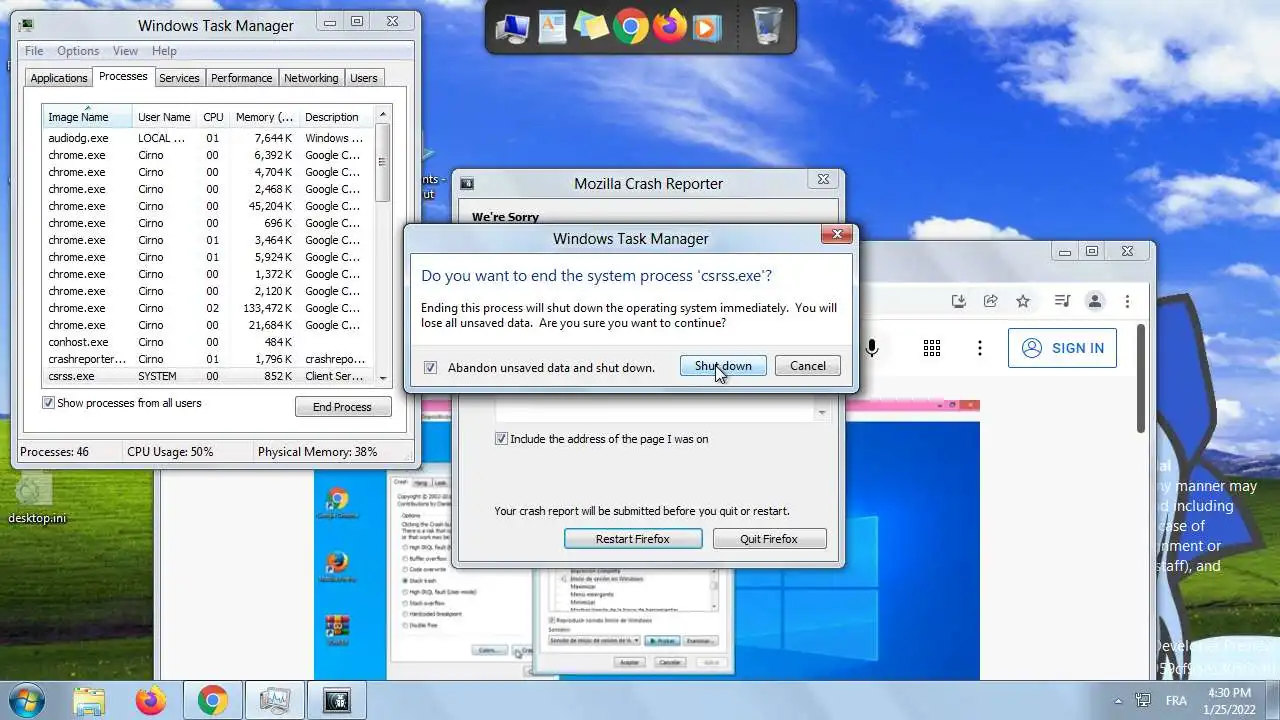Select the conhost.exe process row

click(x=208, y=342)
